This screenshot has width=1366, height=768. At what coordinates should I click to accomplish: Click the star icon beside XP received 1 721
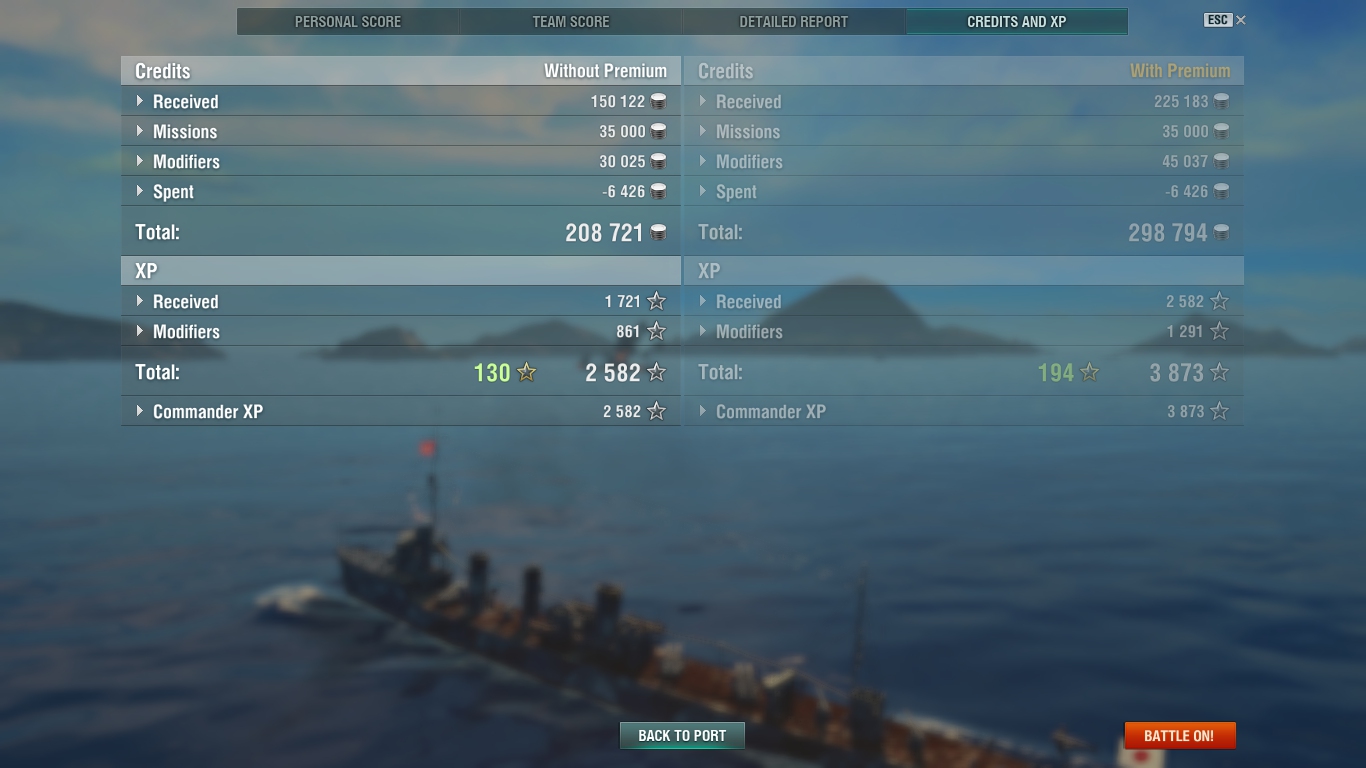click(x=656, y=301)
